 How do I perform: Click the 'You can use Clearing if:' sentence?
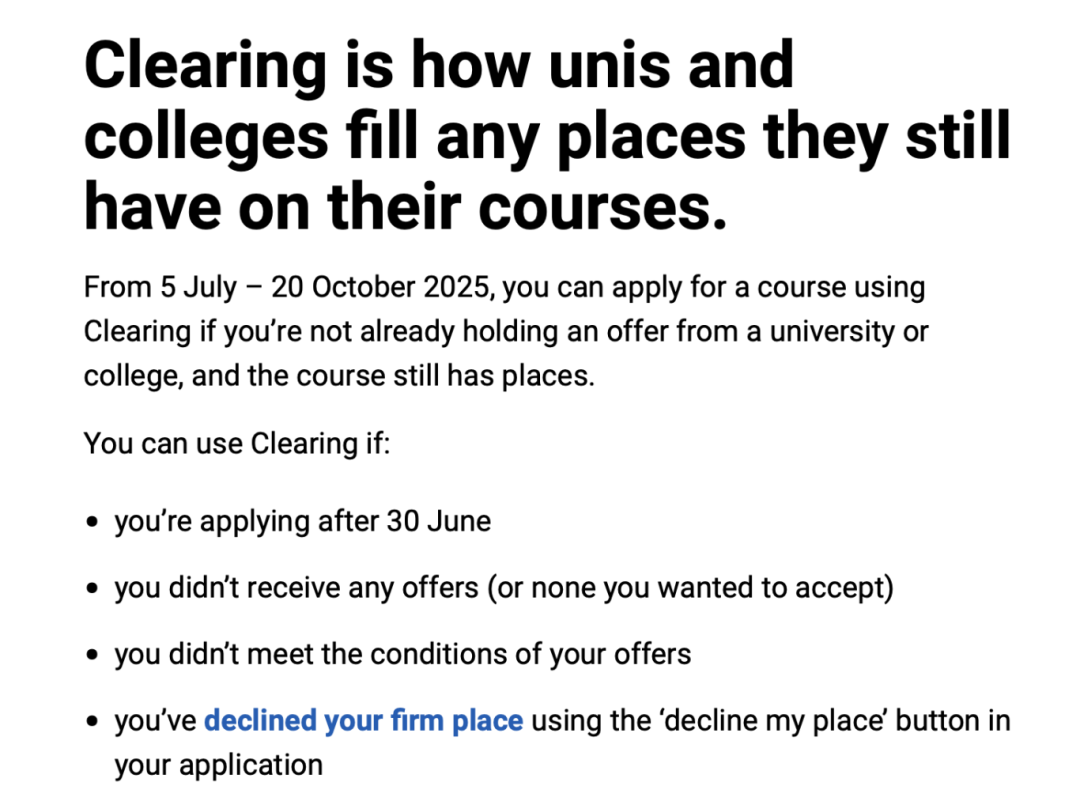[237, 444]
